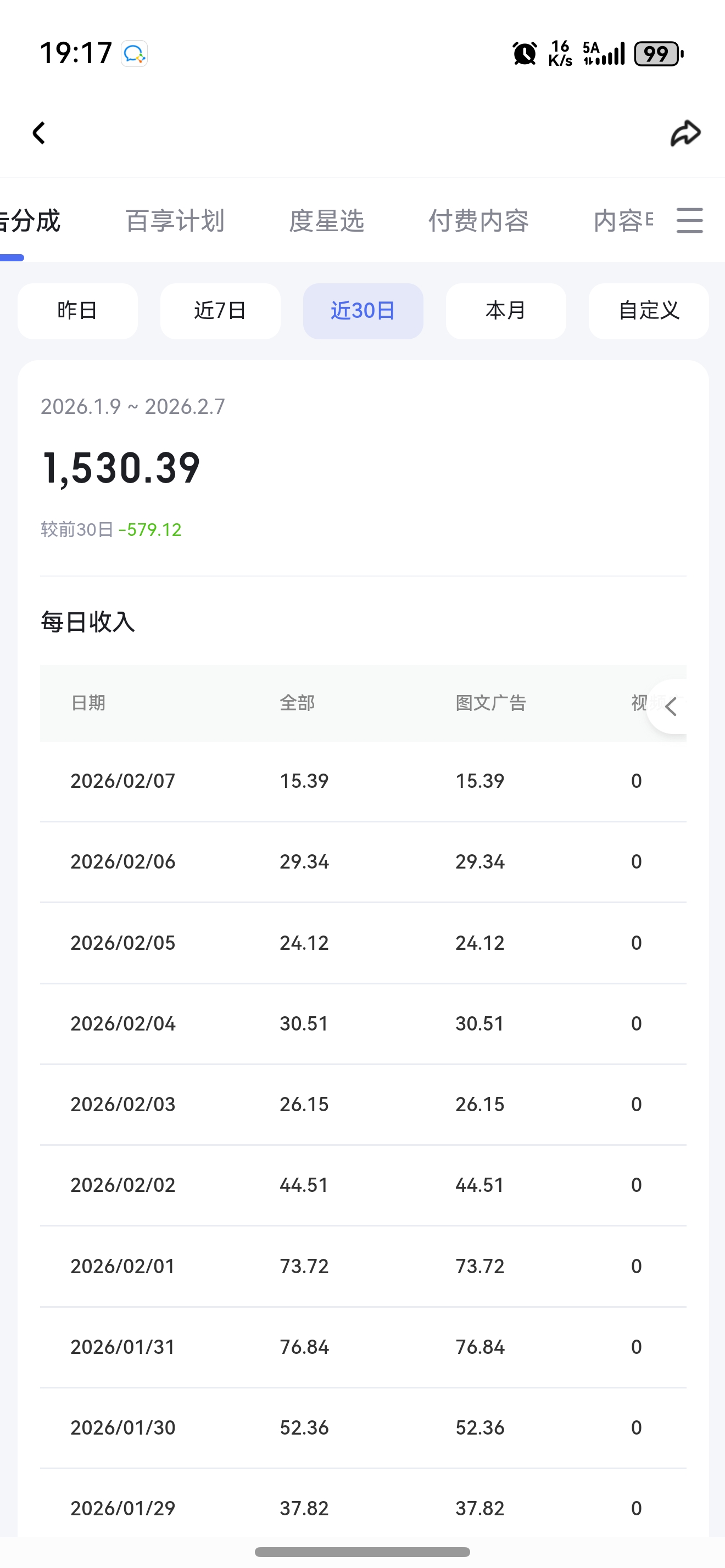Select the 本月 time filter
Image resolution: width=725 pixels, height=1568 pixels.
[506, 311]
